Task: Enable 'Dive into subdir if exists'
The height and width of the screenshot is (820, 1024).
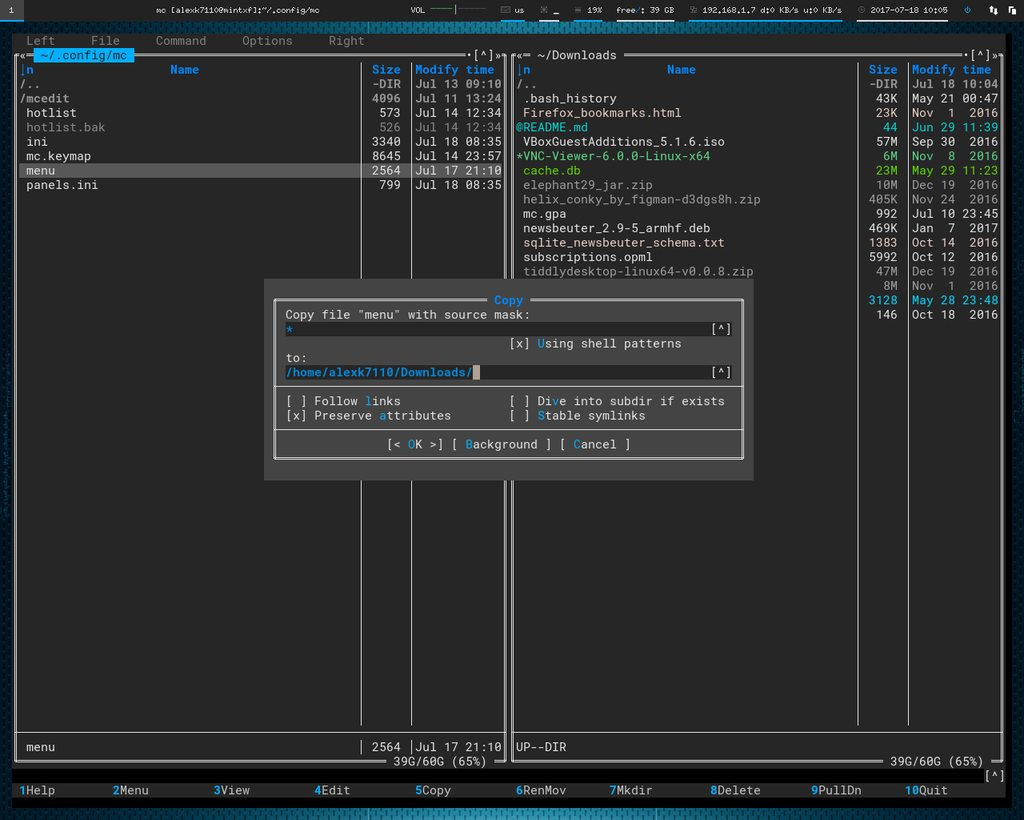Action: coord(519,401)
